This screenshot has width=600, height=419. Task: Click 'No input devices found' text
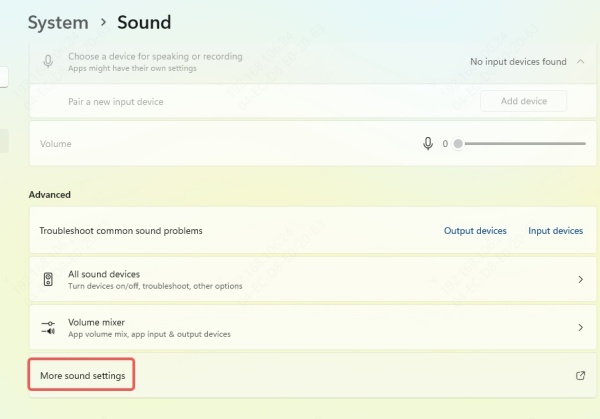point(518,62)
